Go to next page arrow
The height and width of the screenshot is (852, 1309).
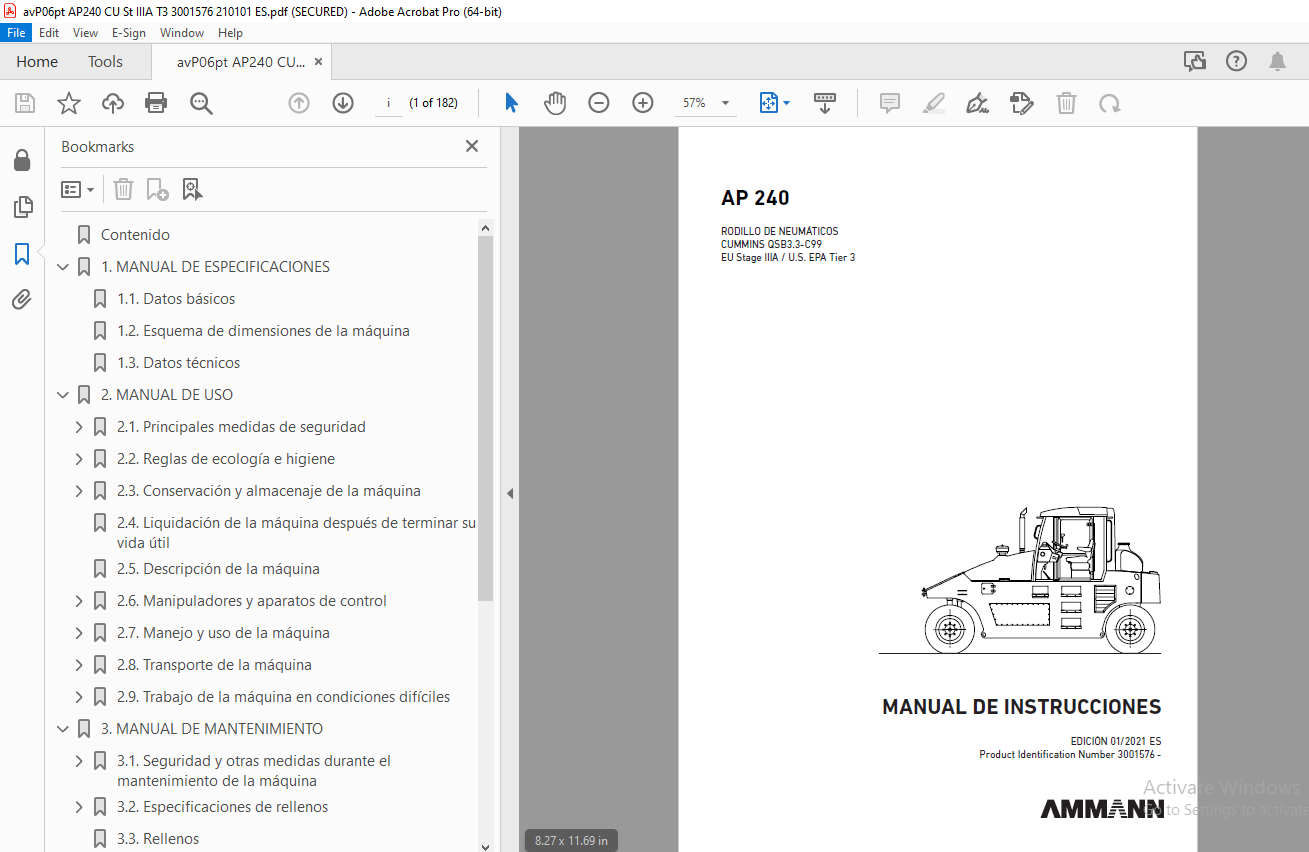[x=343, y=103]
